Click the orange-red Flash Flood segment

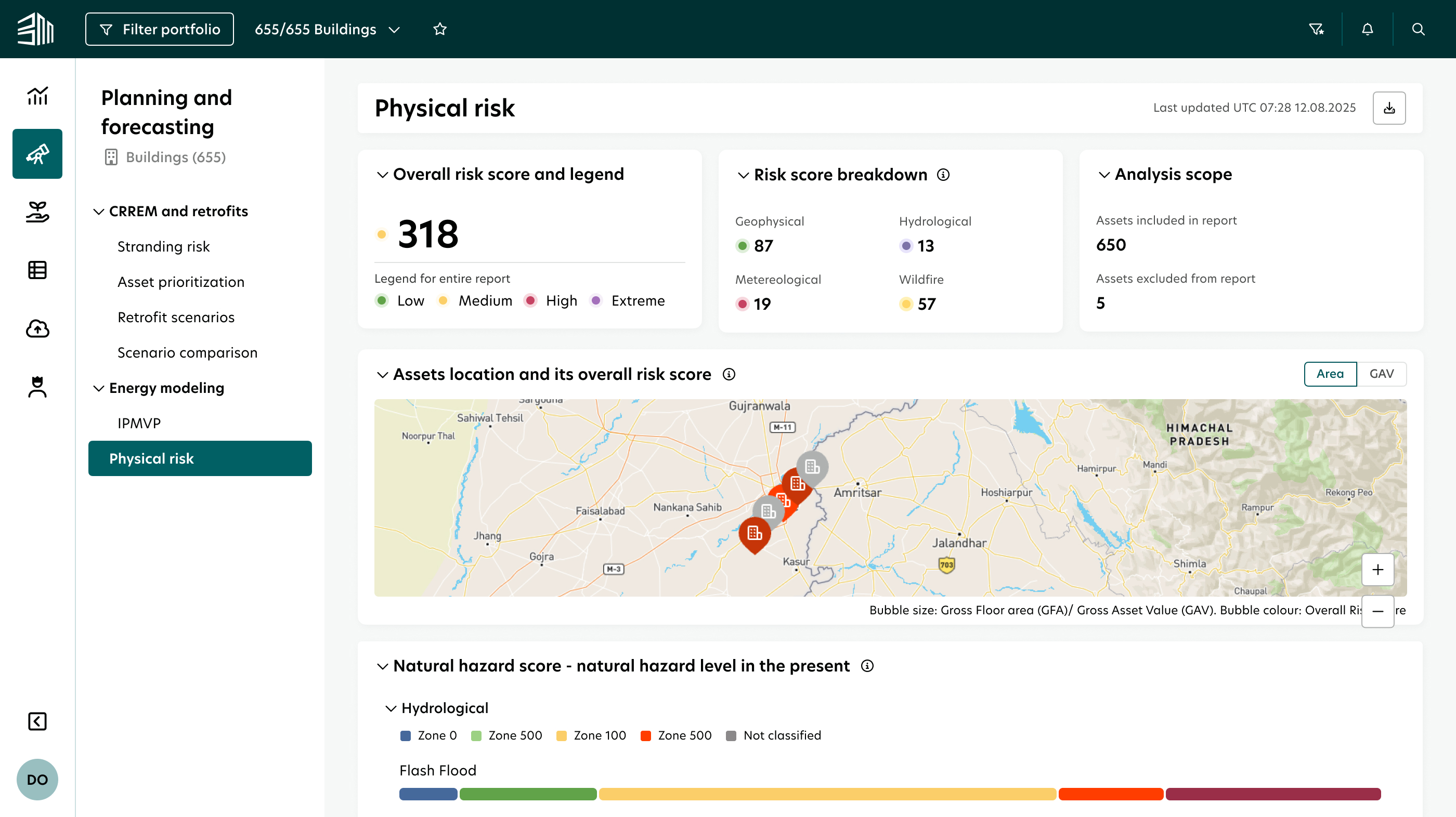click(x=1111, y=794)
